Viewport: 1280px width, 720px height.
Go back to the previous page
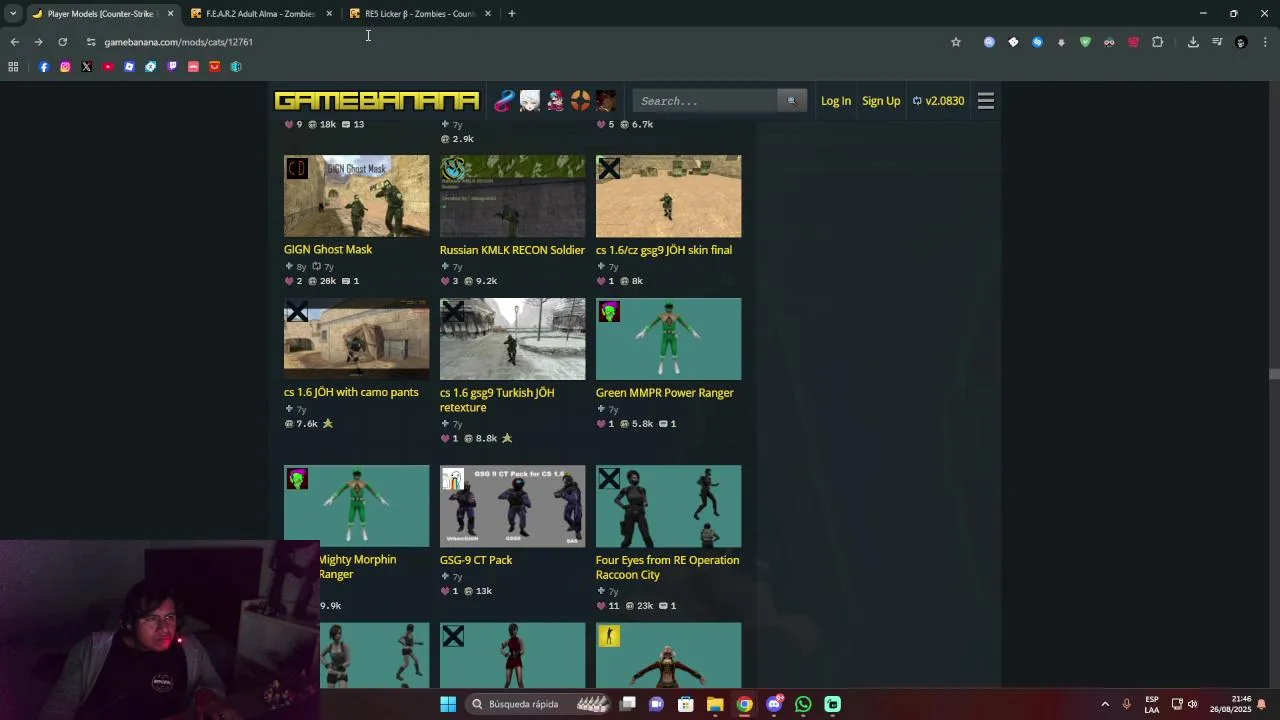pyautogui.click(x=14, y=42)
